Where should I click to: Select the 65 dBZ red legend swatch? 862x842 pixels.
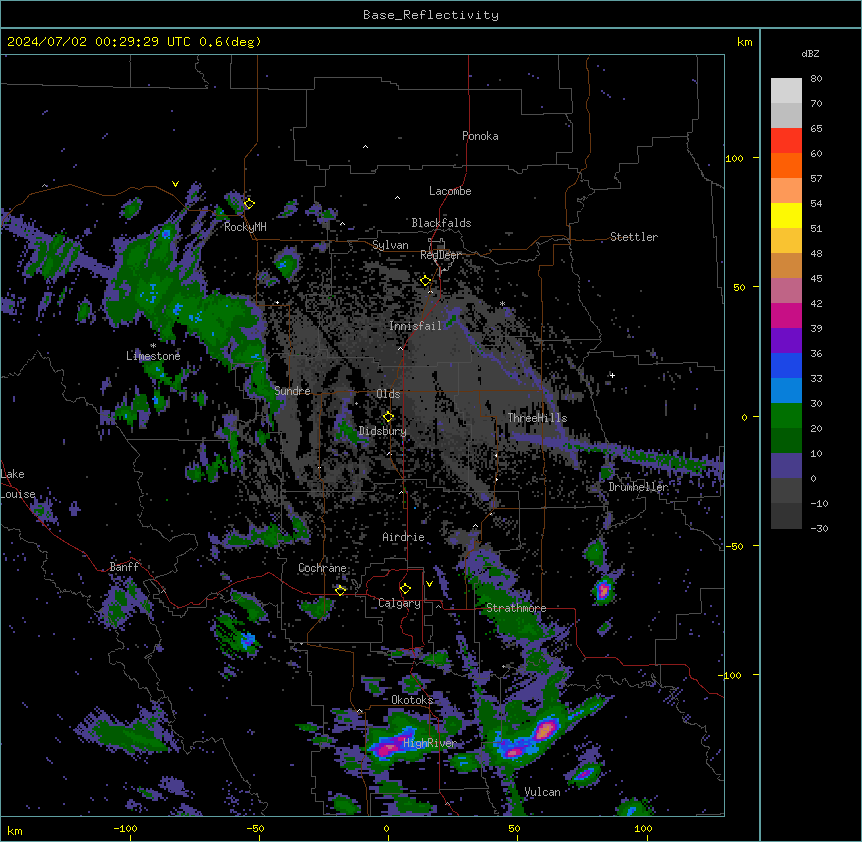[x=786, y=141]
